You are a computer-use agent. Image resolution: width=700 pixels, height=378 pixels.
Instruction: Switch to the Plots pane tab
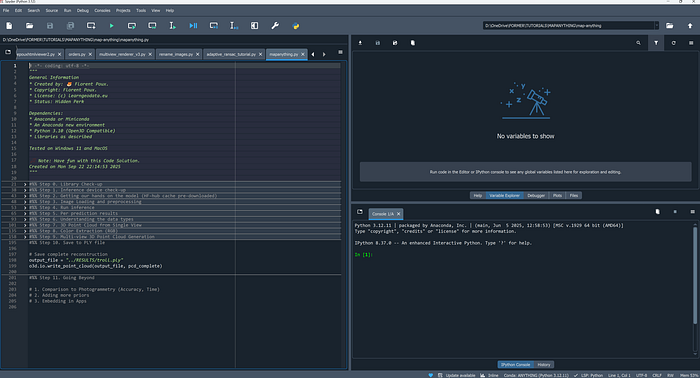point(557,195)
